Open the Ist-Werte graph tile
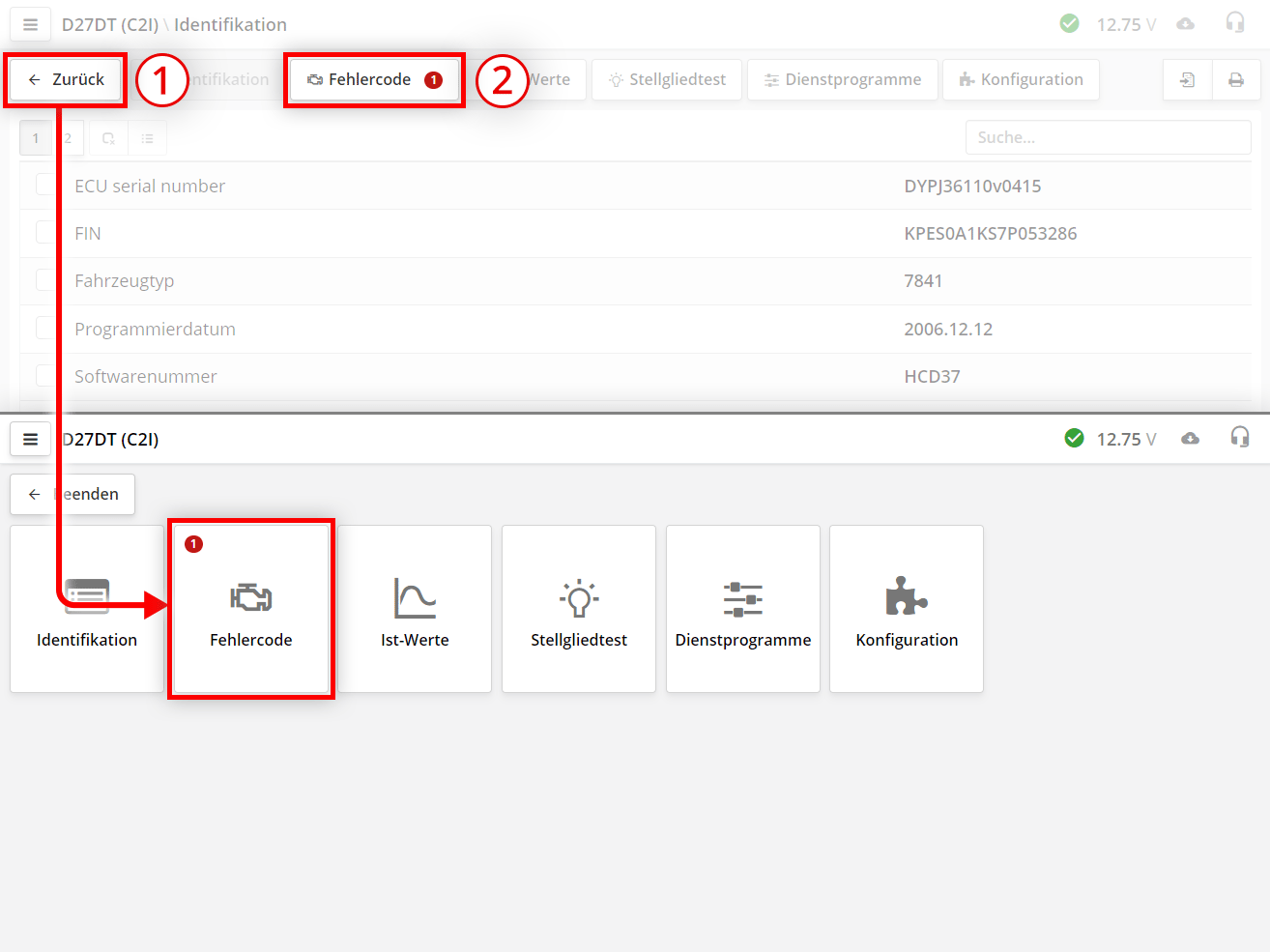The image size is (1270, 952). [415, 609]
